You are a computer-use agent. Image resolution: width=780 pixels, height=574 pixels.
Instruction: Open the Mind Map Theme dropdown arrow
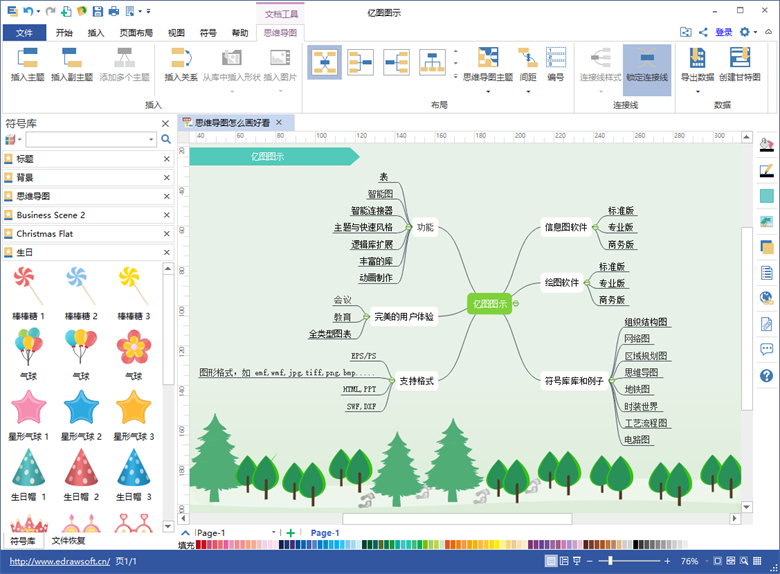tap(488, 92)
